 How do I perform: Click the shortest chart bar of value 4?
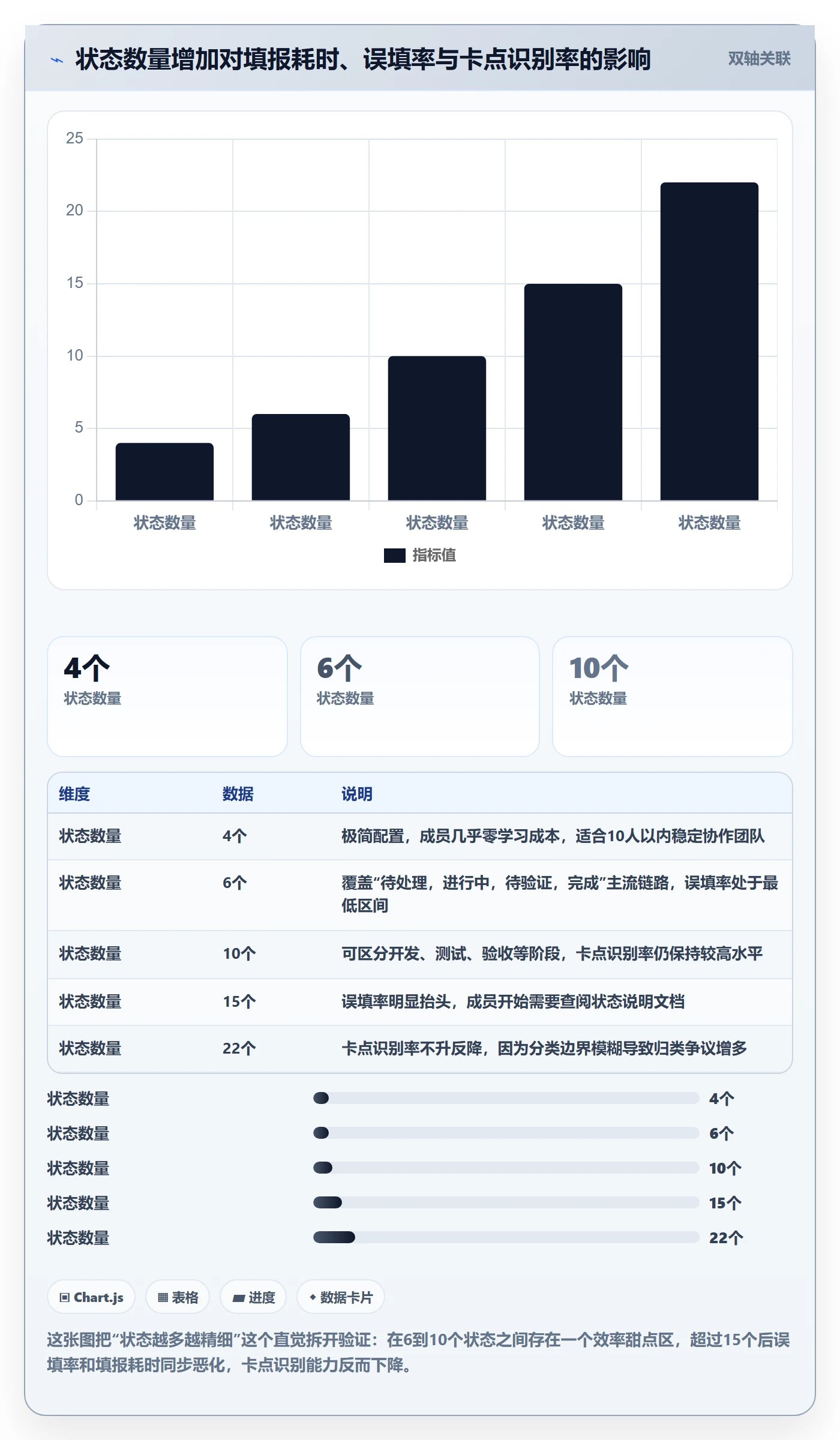[164, 472]
